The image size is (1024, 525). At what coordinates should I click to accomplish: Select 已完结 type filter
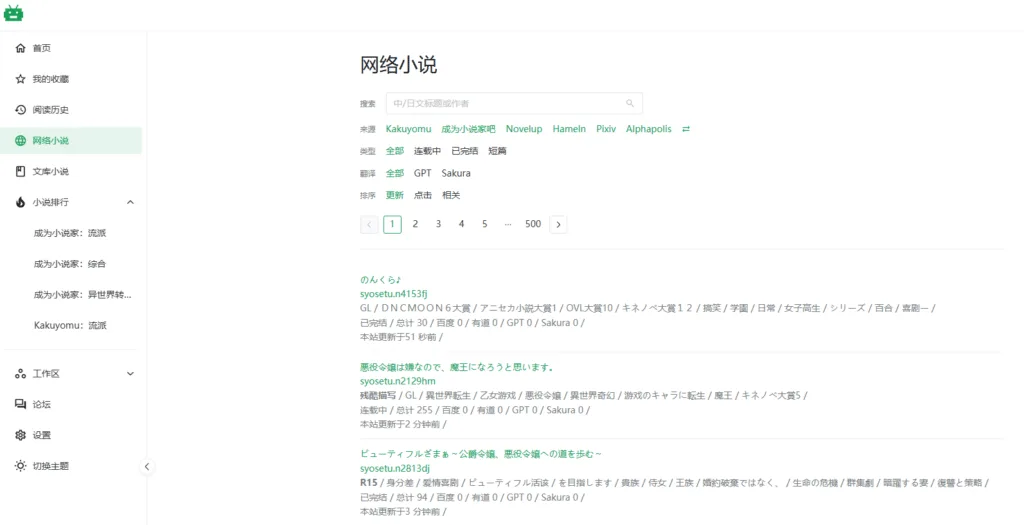(464, 151)
